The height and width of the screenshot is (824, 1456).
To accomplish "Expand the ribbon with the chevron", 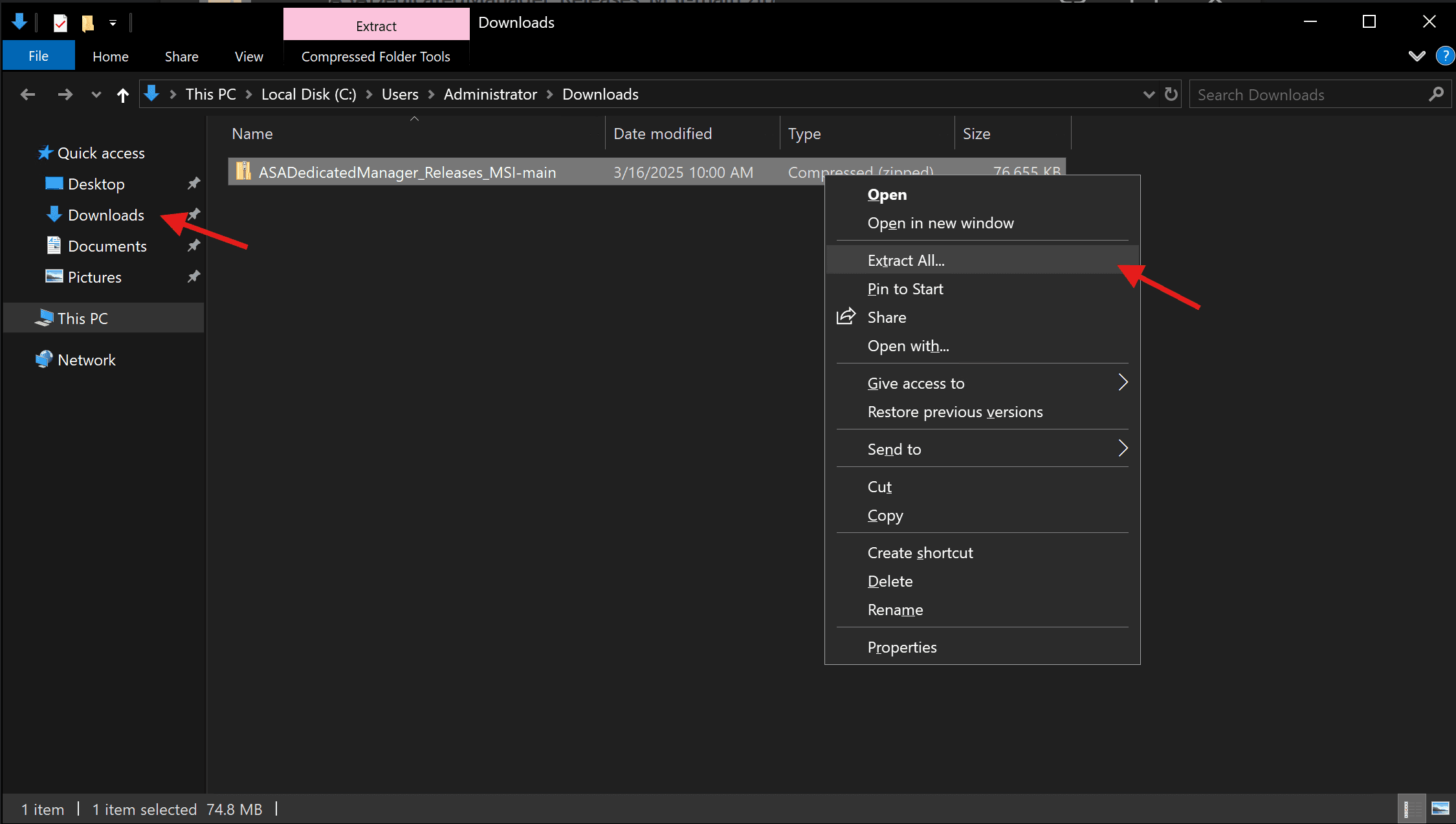I will (x=1417, y=56).
